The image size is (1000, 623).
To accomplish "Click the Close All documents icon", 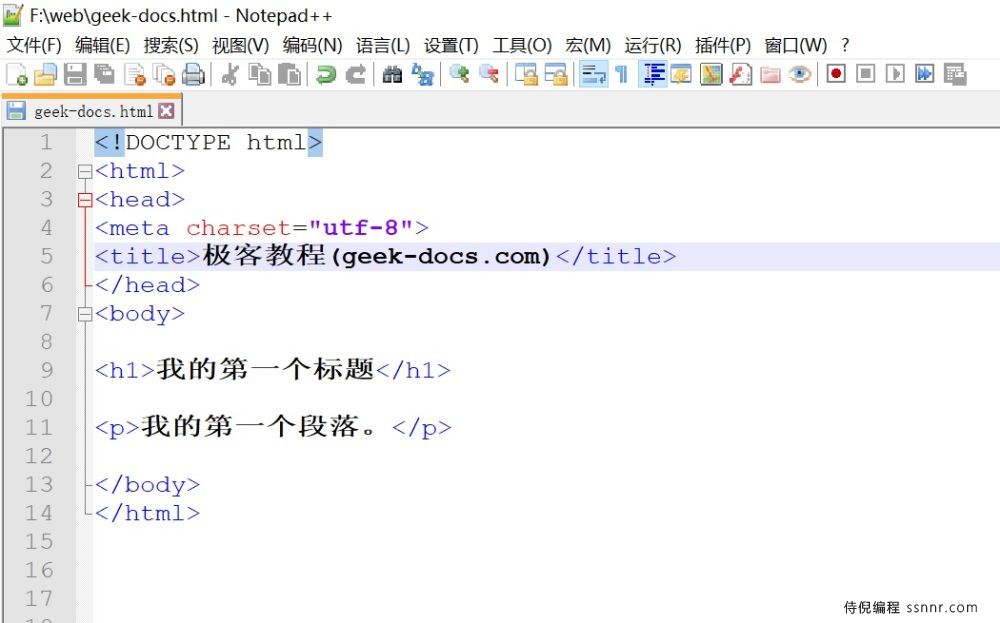I will (x=165, y=75).
